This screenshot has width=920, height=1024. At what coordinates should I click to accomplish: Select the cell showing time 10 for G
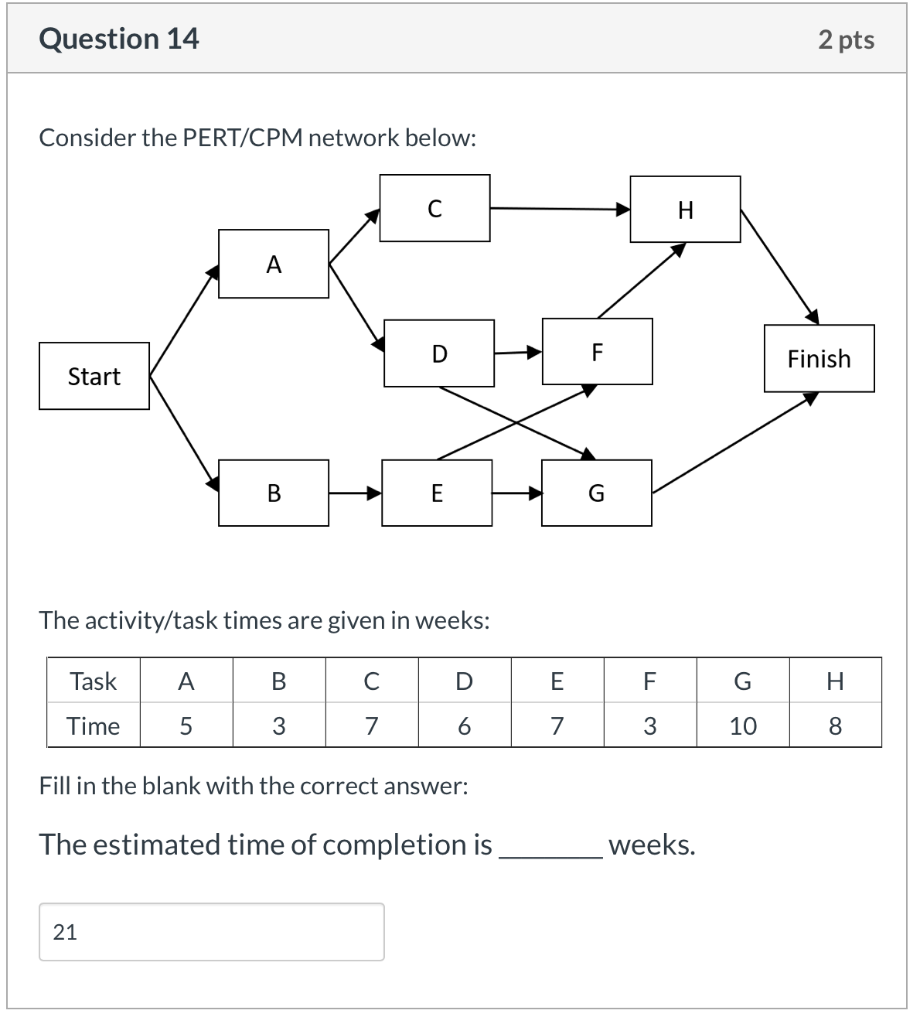click(x=742, y=726)
